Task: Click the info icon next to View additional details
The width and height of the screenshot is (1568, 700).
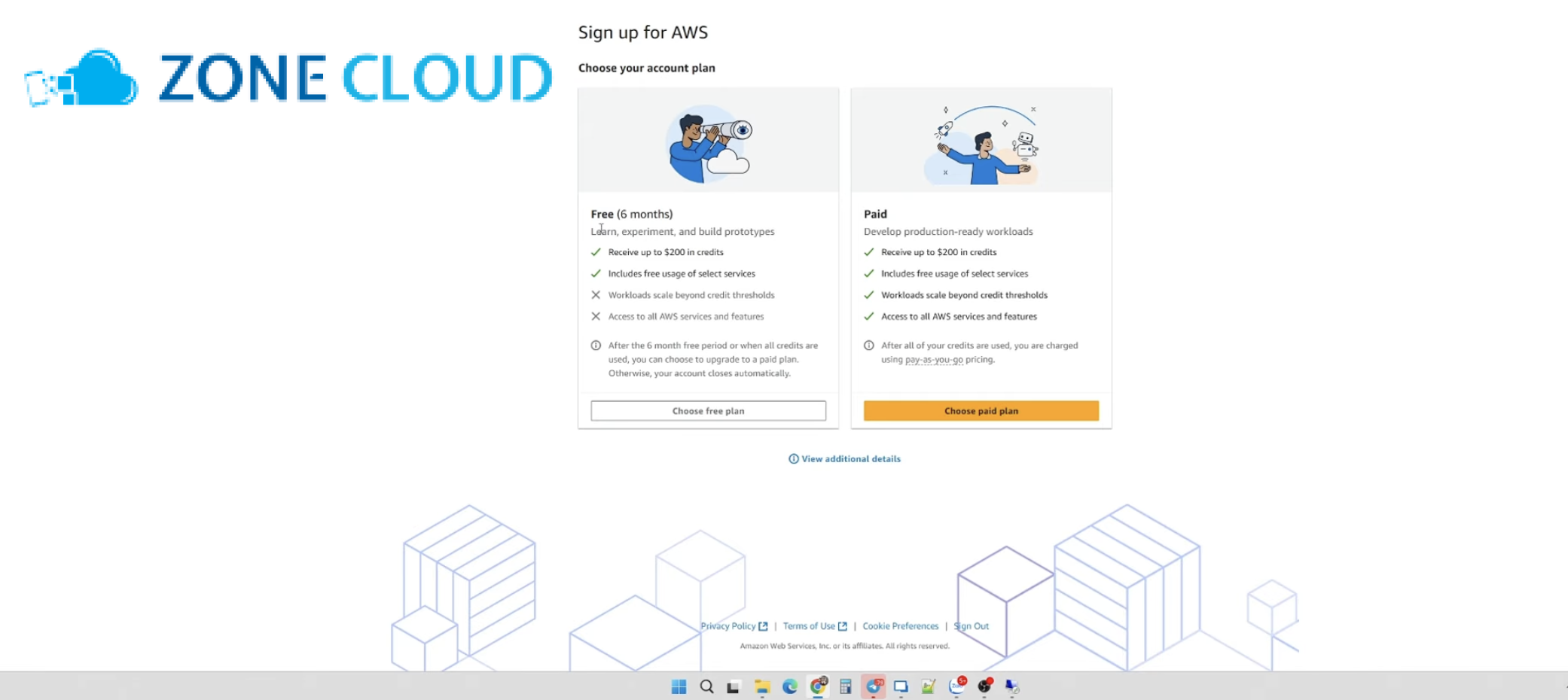Action: coord(793,459)
